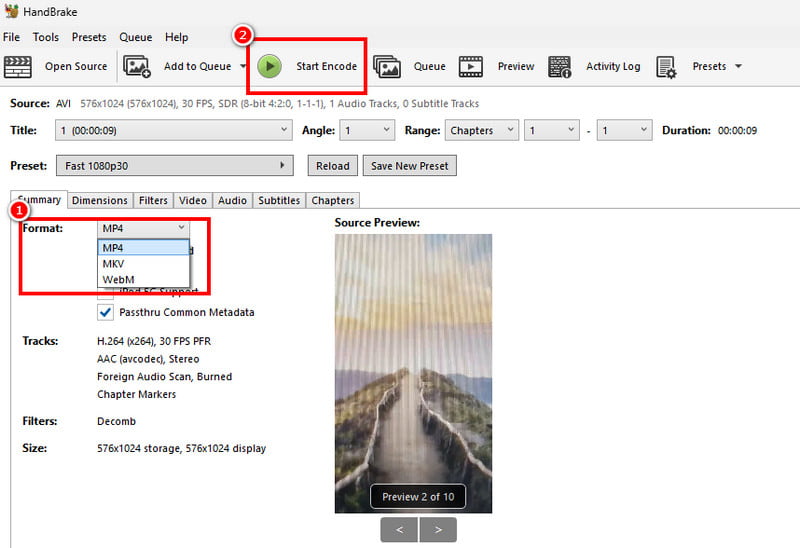Click the Add to Queue picture icon
800x548 pixels.
point(137,66)
